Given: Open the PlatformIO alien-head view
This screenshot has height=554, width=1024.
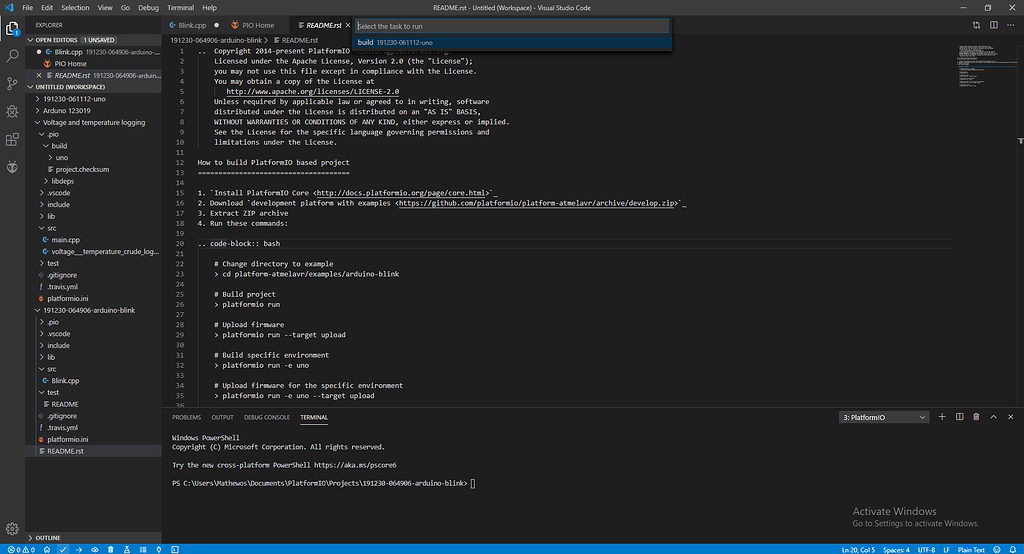Looking at the screenshot, I should pyautogui.click(x=12, y=167).
